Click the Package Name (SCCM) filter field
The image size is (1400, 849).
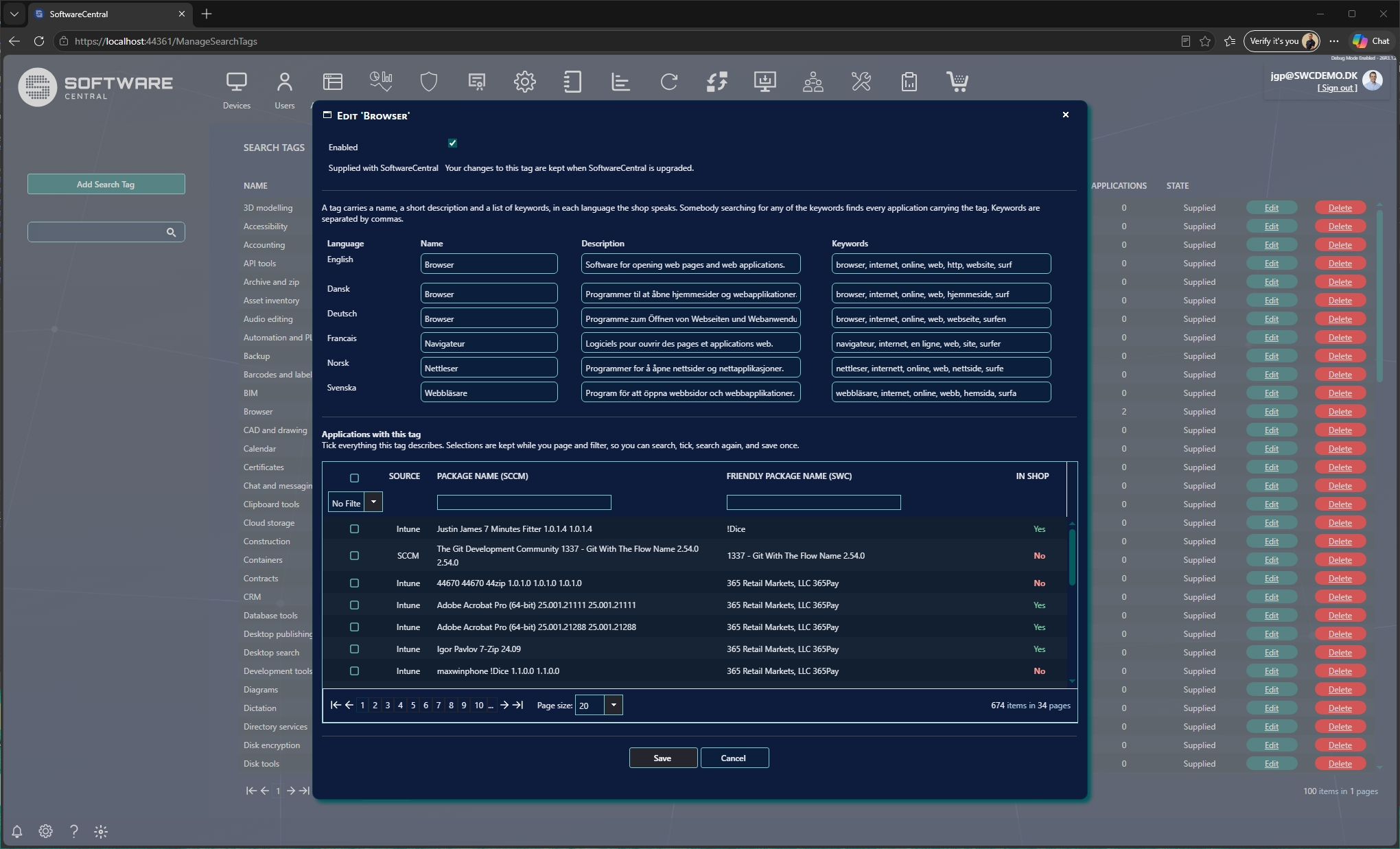coord(524,502)
